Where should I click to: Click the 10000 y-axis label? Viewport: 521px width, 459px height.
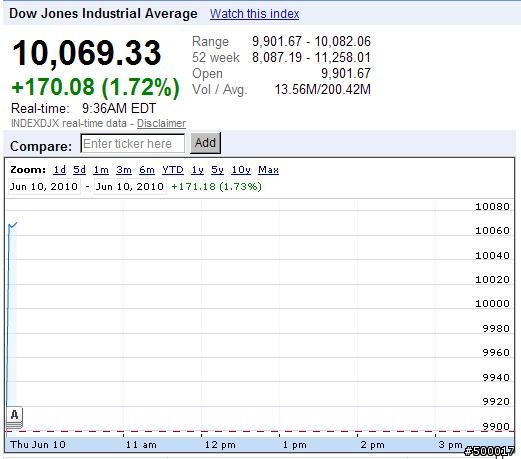click(x=492, y=304)
